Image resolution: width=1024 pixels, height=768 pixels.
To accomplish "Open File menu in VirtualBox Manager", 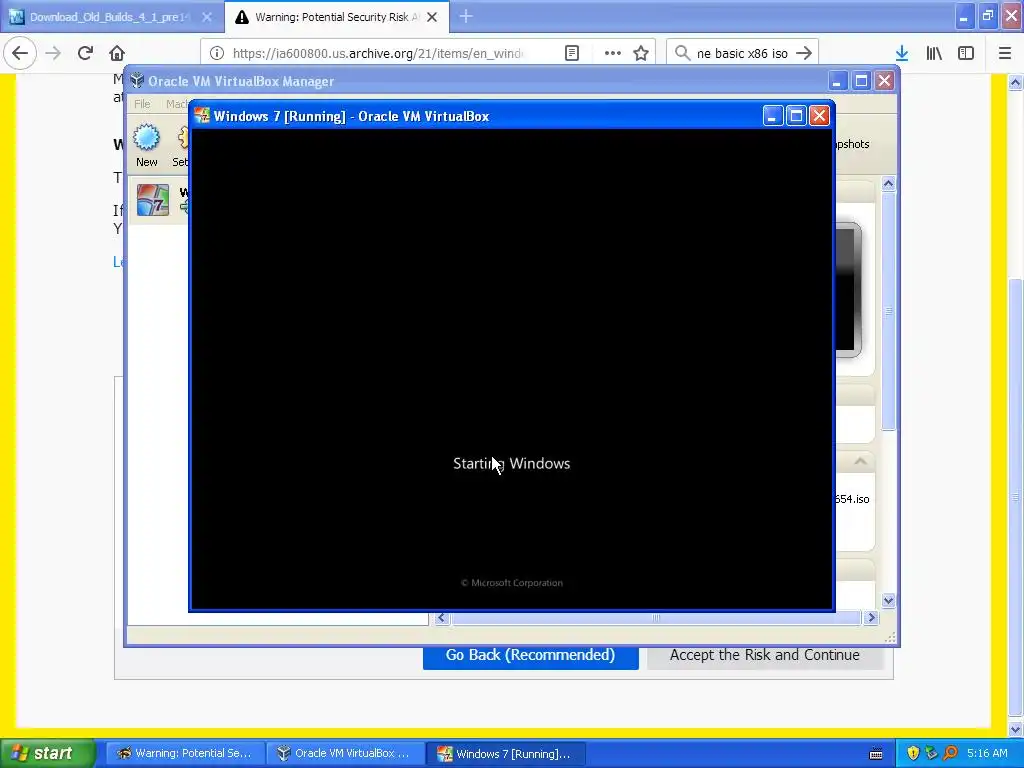I will point(142,104).
